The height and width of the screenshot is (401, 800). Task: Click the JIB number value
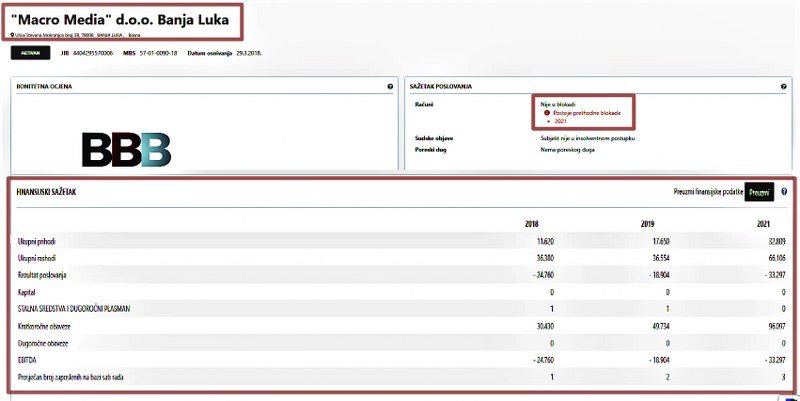pyautogui.click(x=93, y=53)
